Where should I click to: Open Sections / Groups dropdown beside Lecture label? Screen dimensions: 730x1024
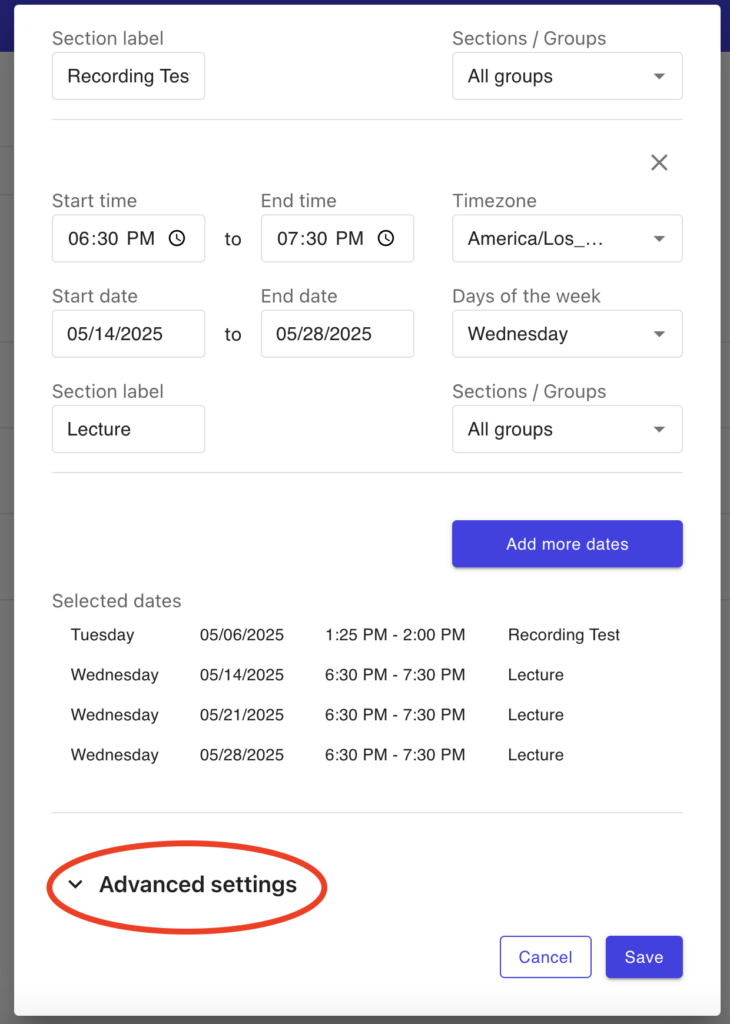pos(567,429)
